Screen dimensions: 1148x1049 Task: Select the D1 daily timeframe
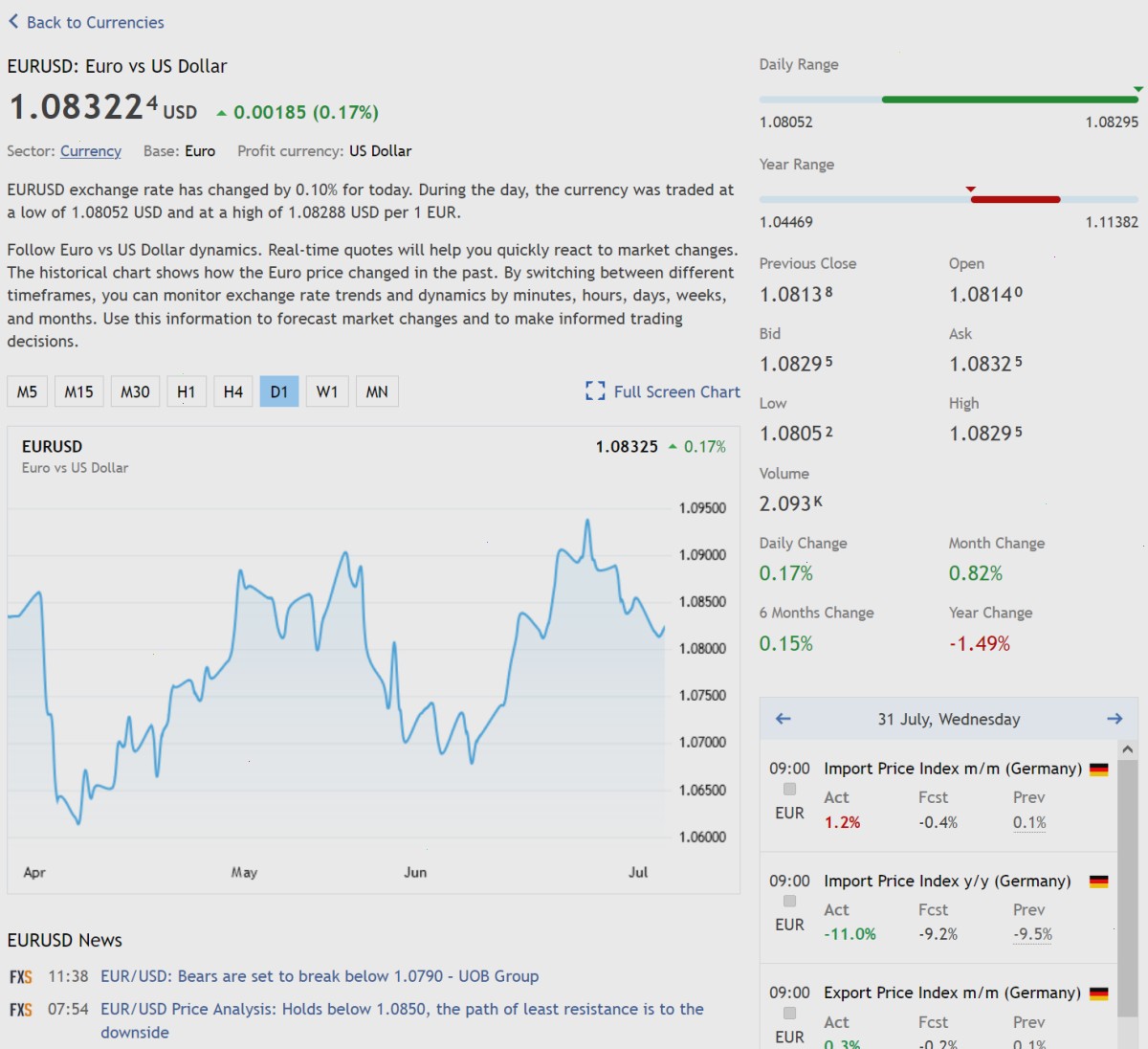pyautogui.click(x=279, y=391)
